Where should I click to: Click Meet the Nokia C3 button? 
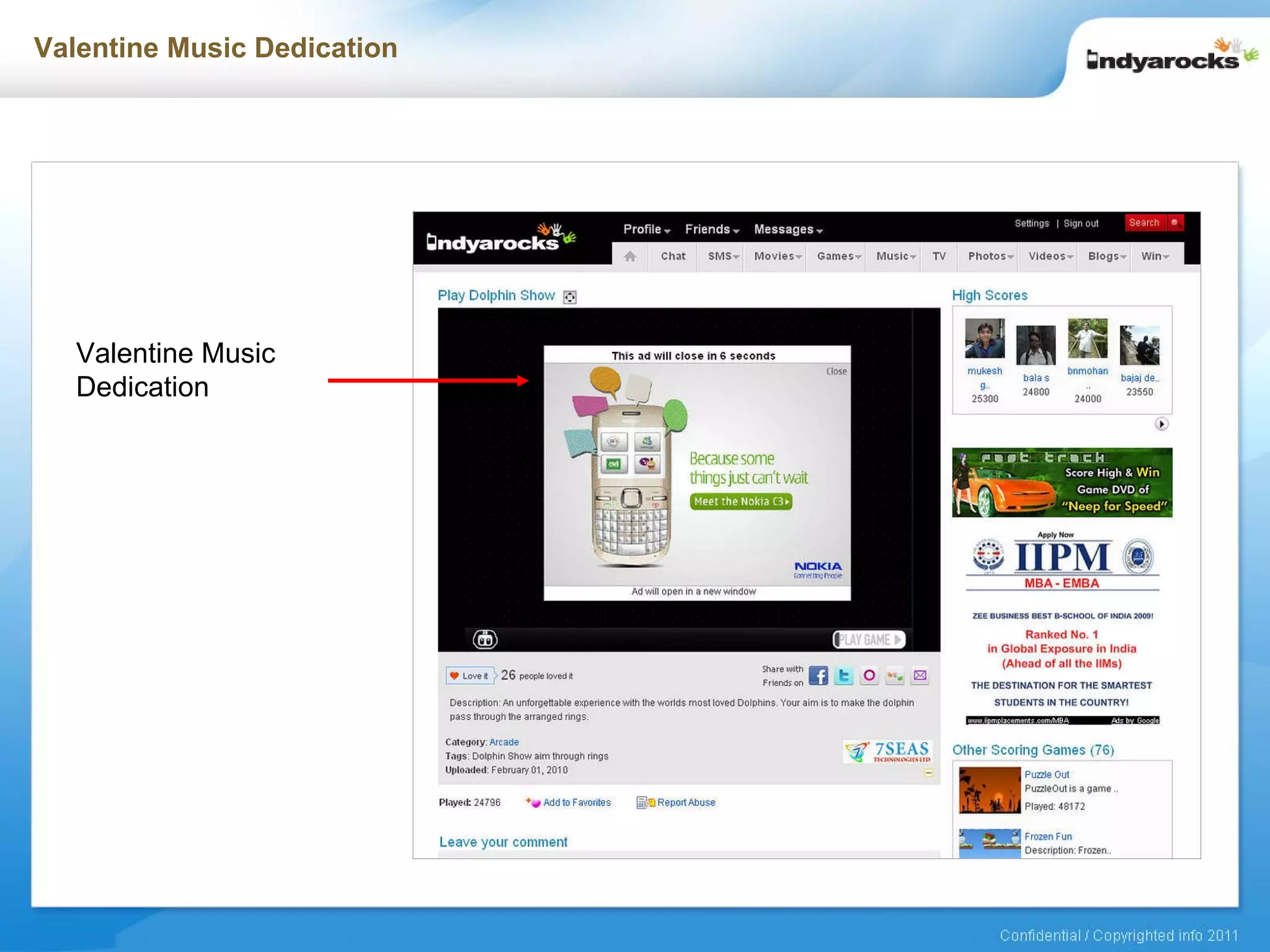point(740,501)
